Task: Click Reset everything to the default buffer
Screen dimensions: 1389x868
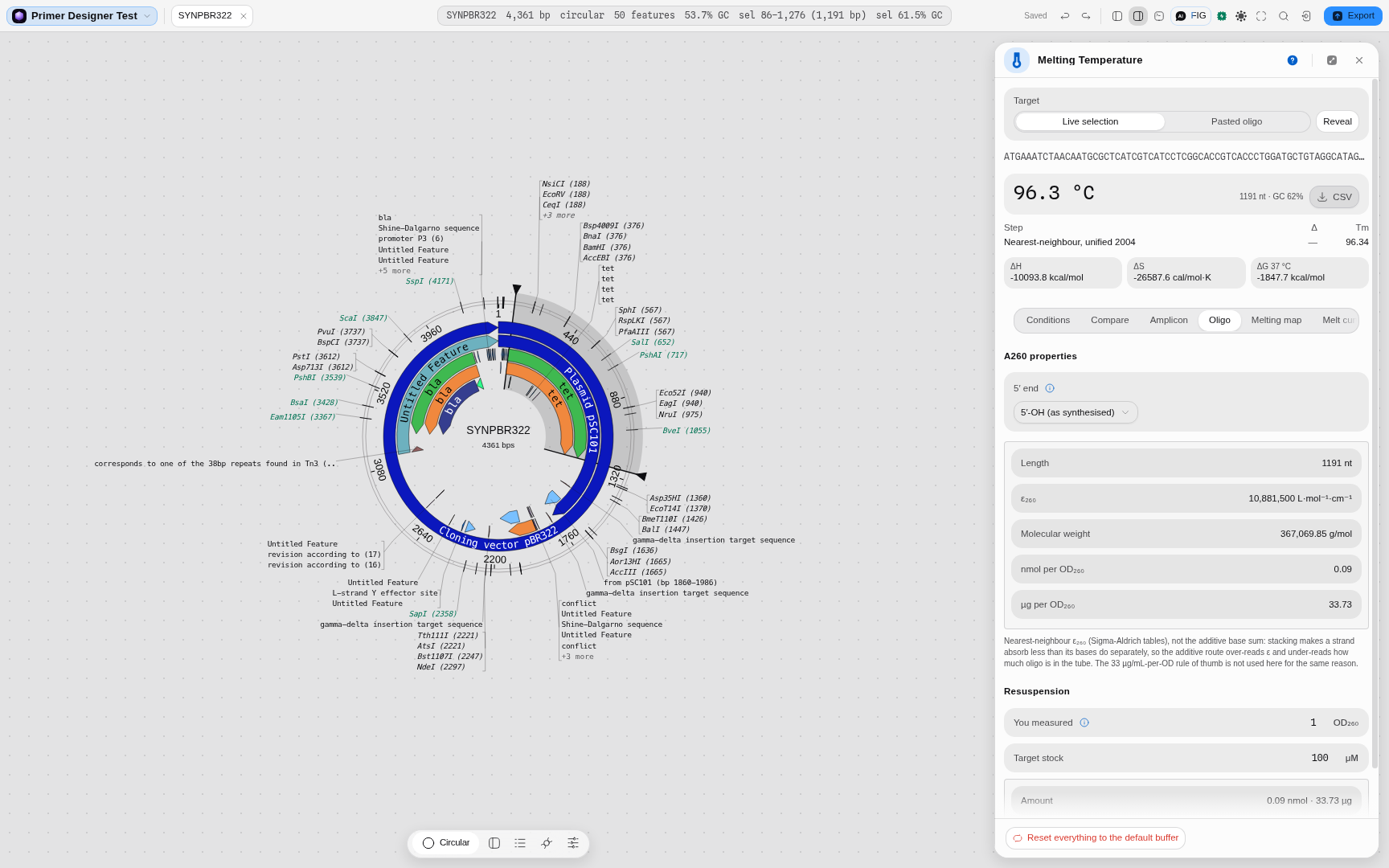Action: click(1096, 838)
